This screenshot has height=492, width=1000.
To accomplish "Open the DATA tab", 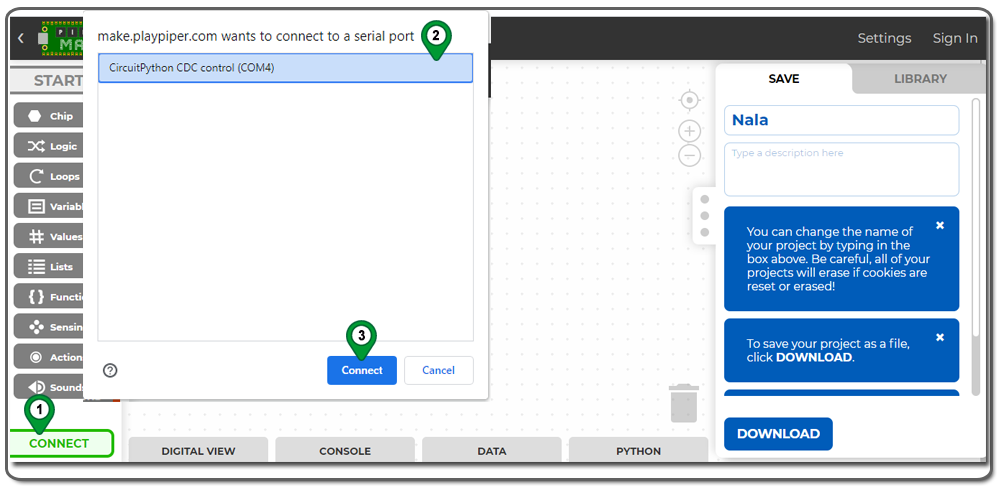I will pyautogui.click(x=492, y=451).
